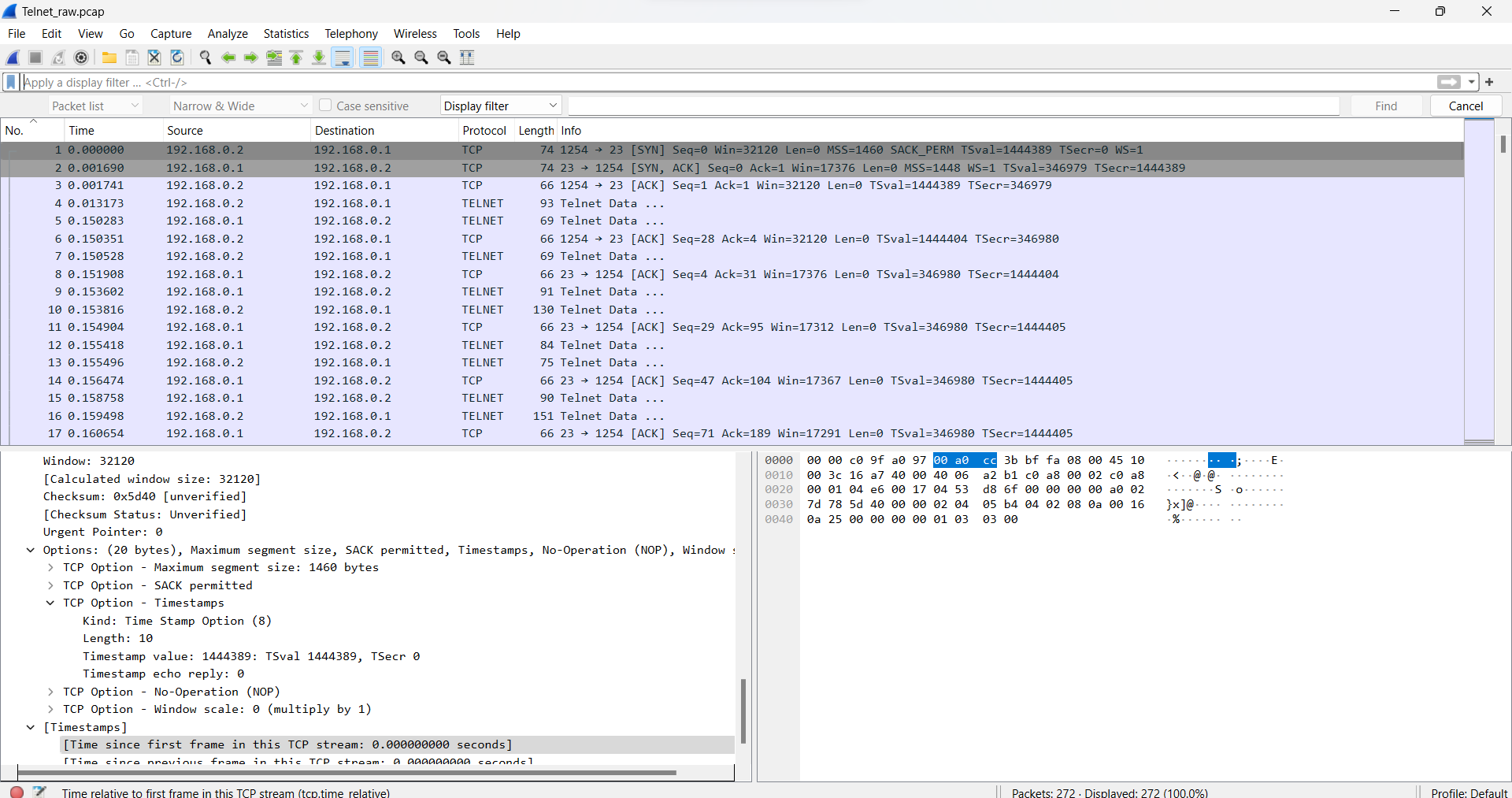Image resolution: width=1512 pixels, height=798 pixels.
Task: Toggle the colorize packet list icon
Action: click(371, 58)
